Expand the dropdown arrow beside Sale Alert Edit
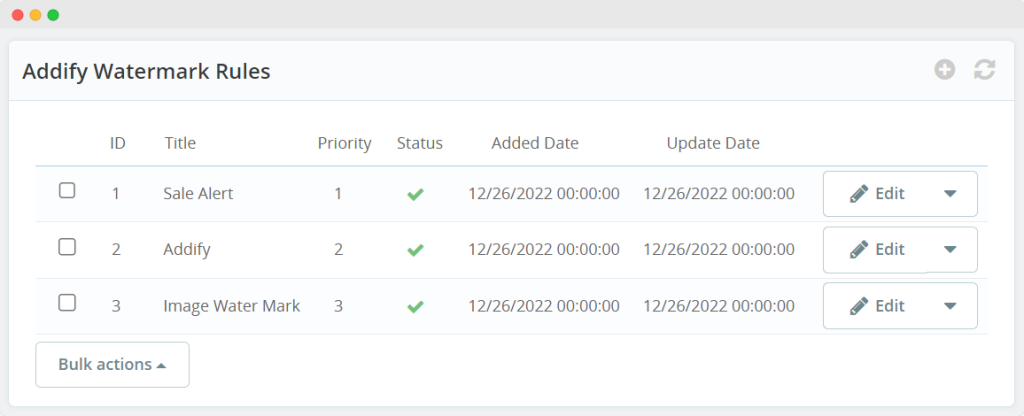 pyautogui.click(x=950, y=194)
